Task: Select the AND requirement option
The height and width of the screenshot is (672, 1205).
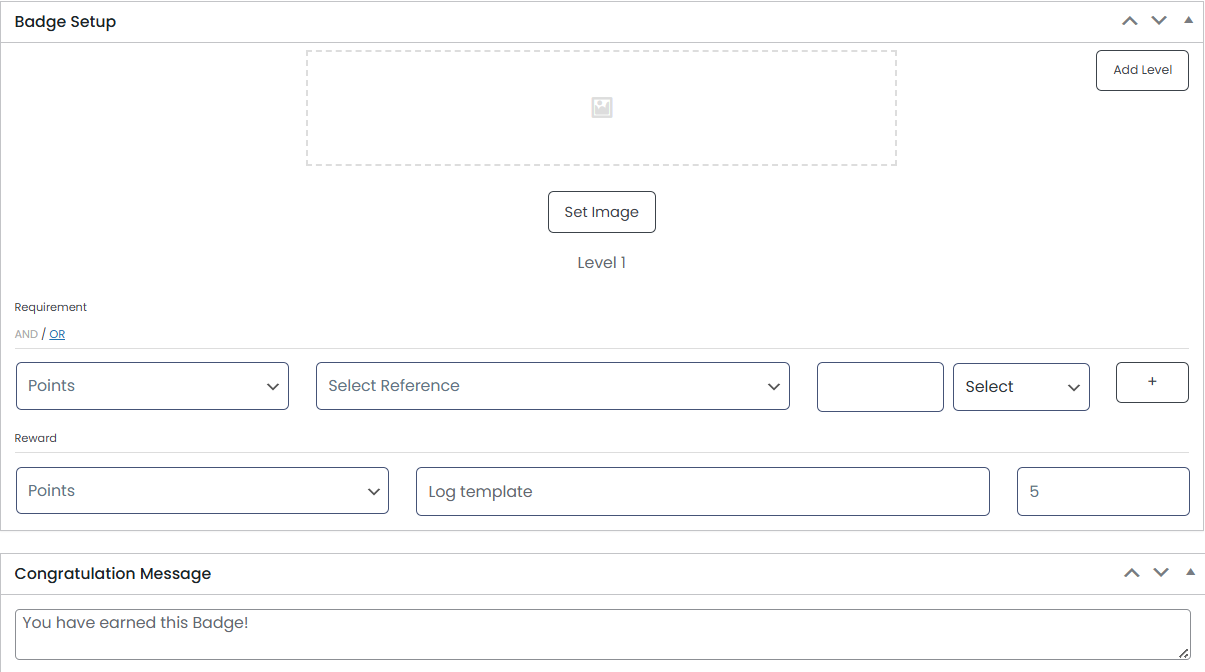Action: [x=26, y=334]
